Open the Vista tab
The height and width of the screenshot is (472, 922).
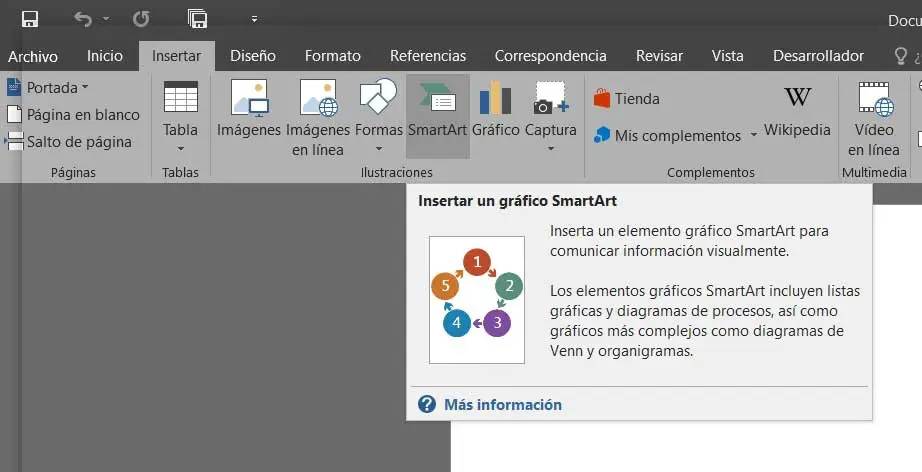click(x=727, y=56)
